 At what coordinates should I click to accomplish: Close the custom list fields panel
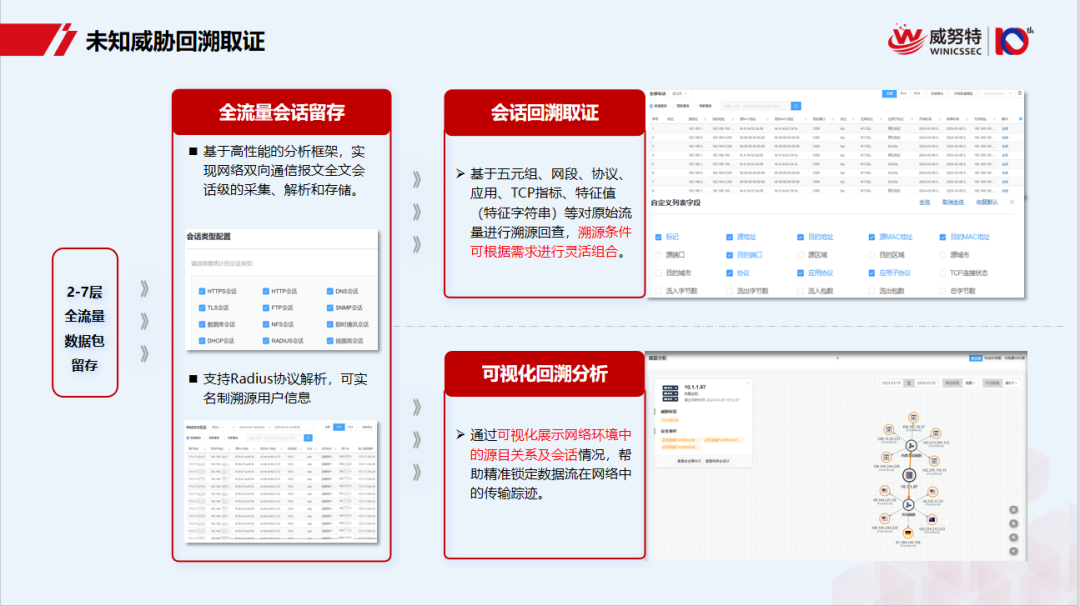tap(1012, 202)
